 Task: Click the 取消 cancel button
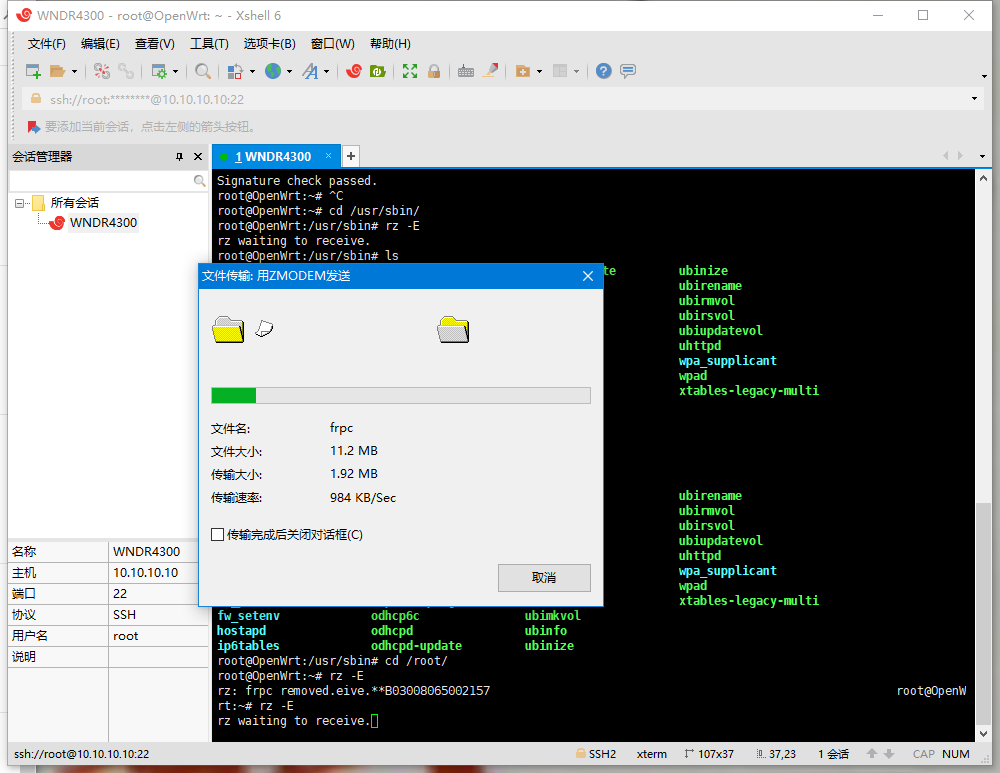pos(544,578)
